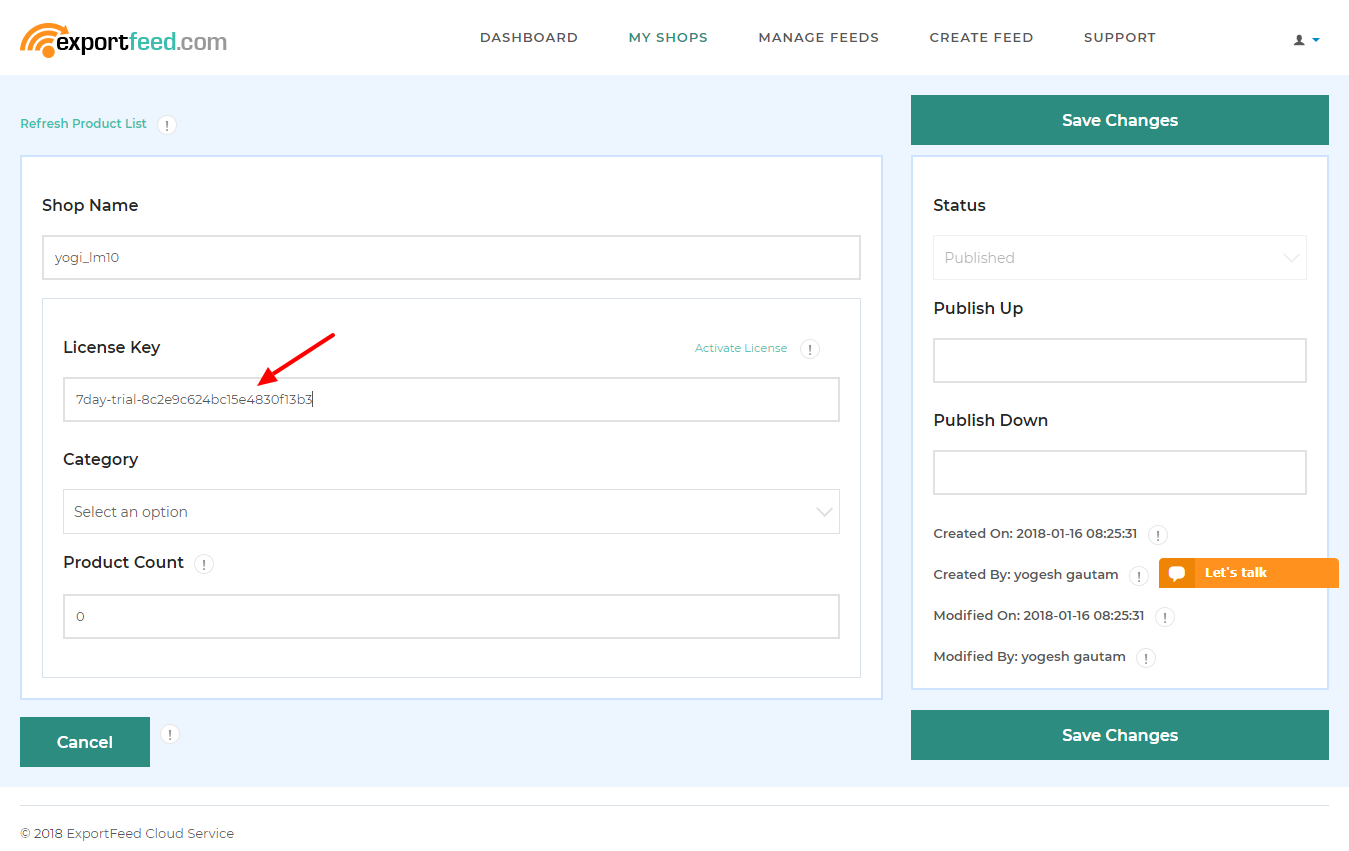Click the Shop Name label
Screen dimensions: 1349x851
90,205
